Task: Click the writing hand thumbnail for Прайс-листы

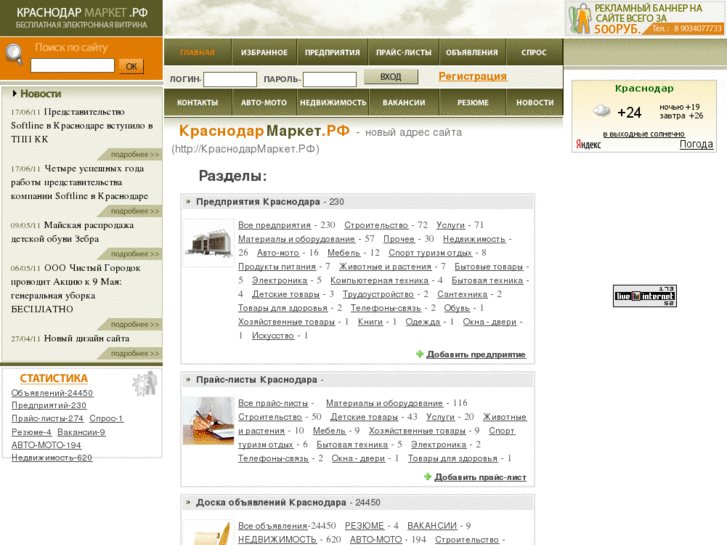Action: [208, 421]
